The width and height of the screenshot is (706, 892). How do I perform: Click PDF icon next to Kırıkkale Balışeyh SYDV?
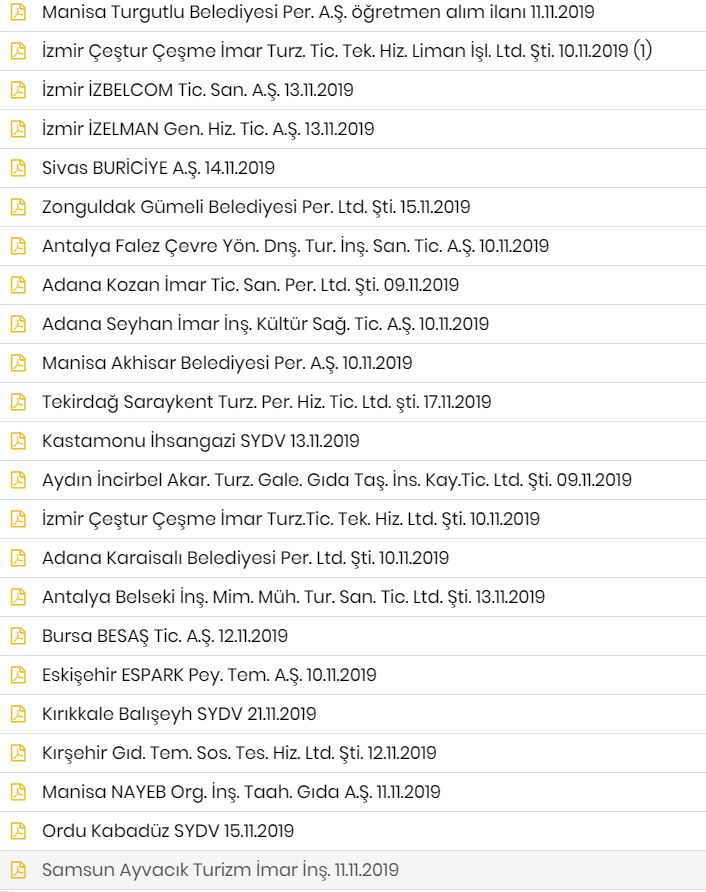[x=18, y=714]
